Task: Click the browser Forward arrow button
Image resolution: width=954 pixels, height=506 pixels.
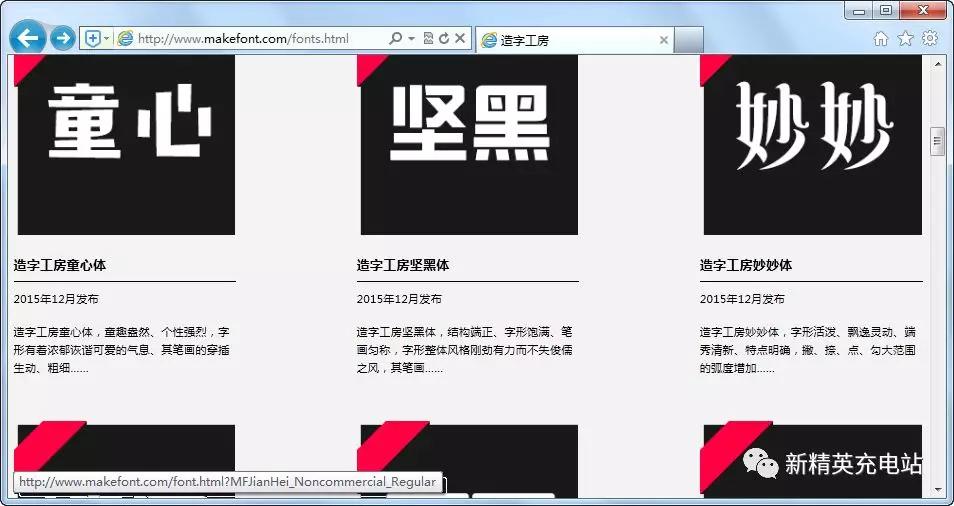Action: pyautogui.click(x=63, y=38)
